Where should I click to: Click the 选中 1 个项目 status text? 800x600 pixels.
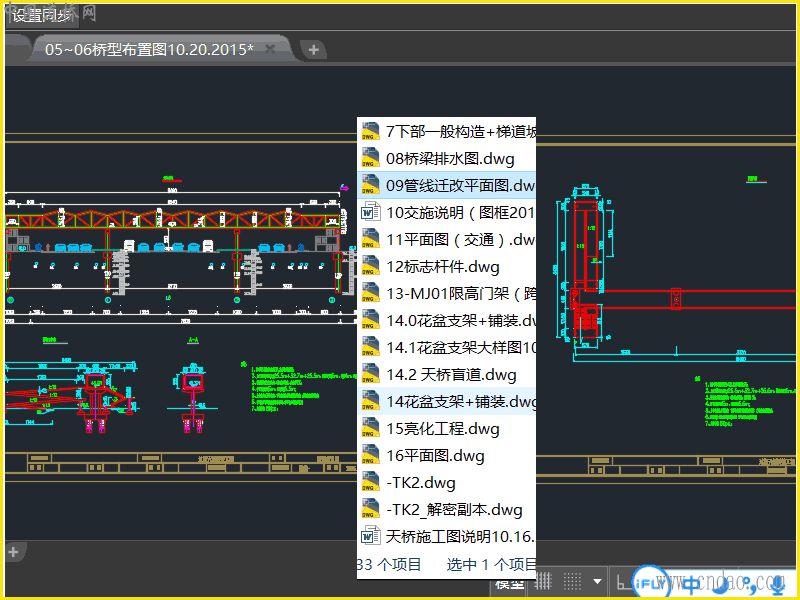click(491, 564)
